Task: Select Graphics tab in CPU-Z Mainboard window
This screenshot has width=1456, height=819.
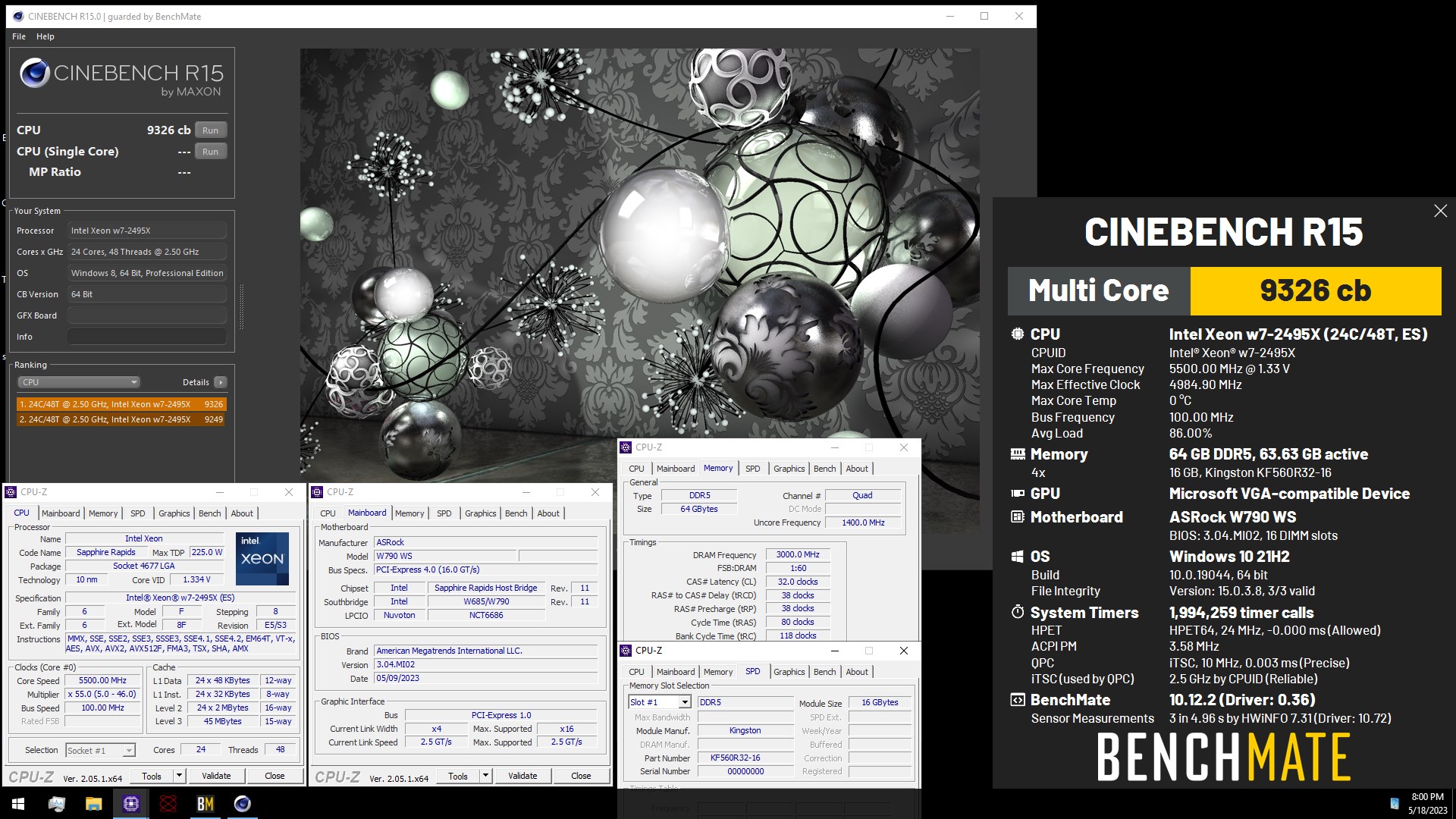Action: pyautogui.click(x=481, y=513)
